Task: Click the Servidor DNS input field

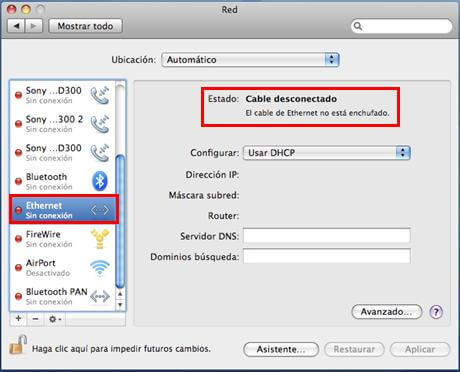Action: [327, 236]
